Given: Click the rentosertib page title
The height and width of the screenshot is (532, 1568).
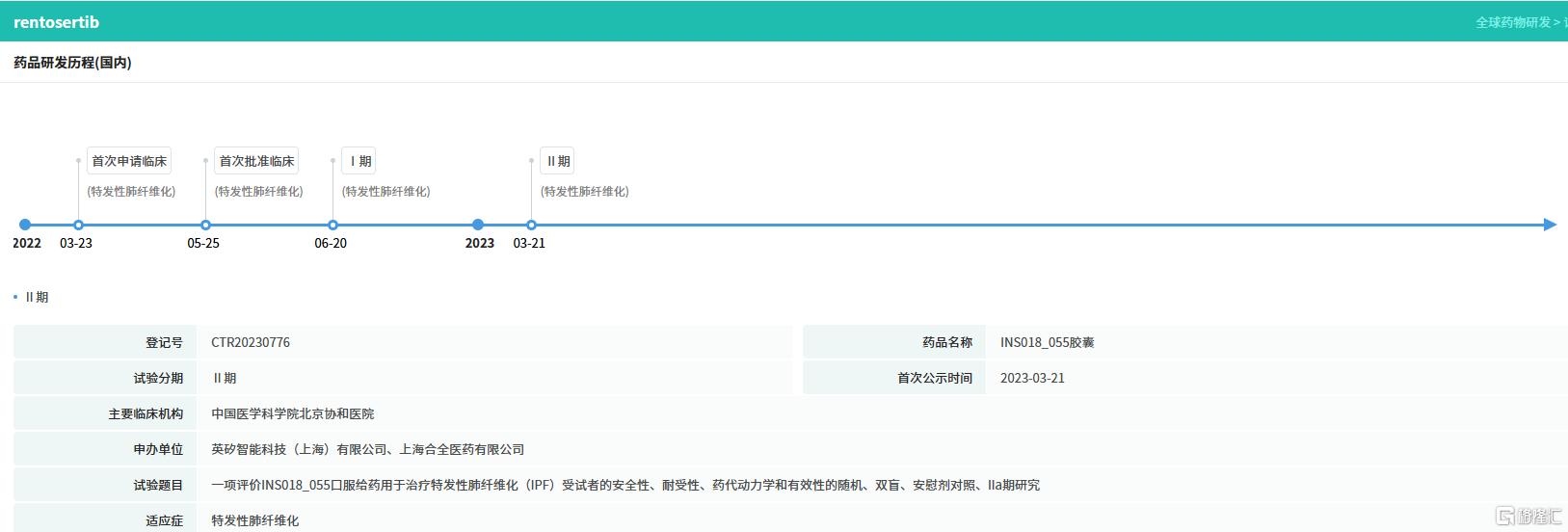Looking at the screenshot, I should click(56, 21).
